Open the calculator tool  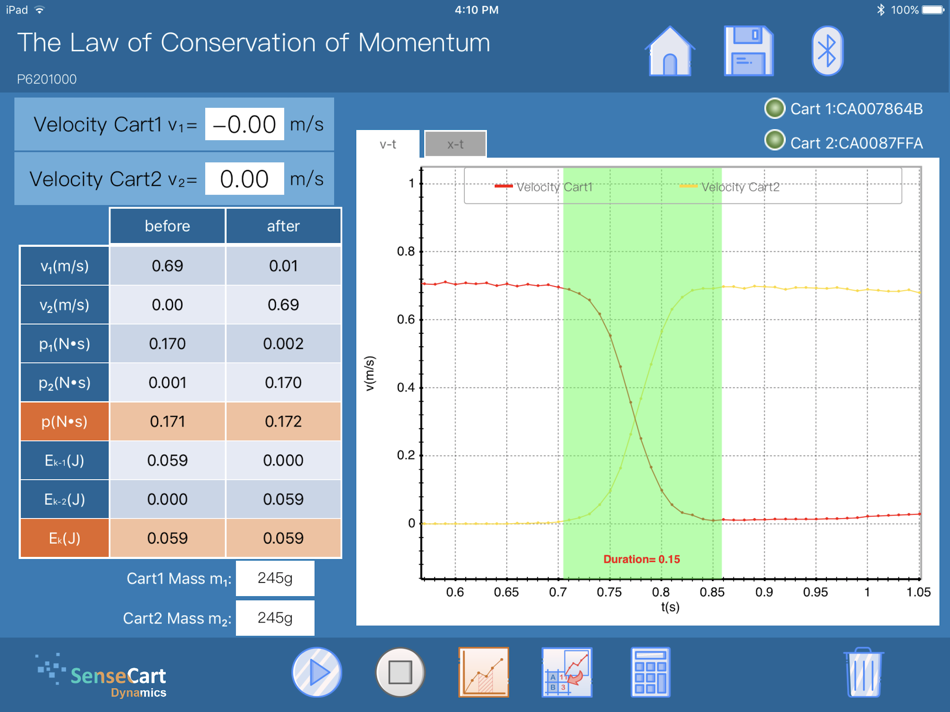pos(649,671)
